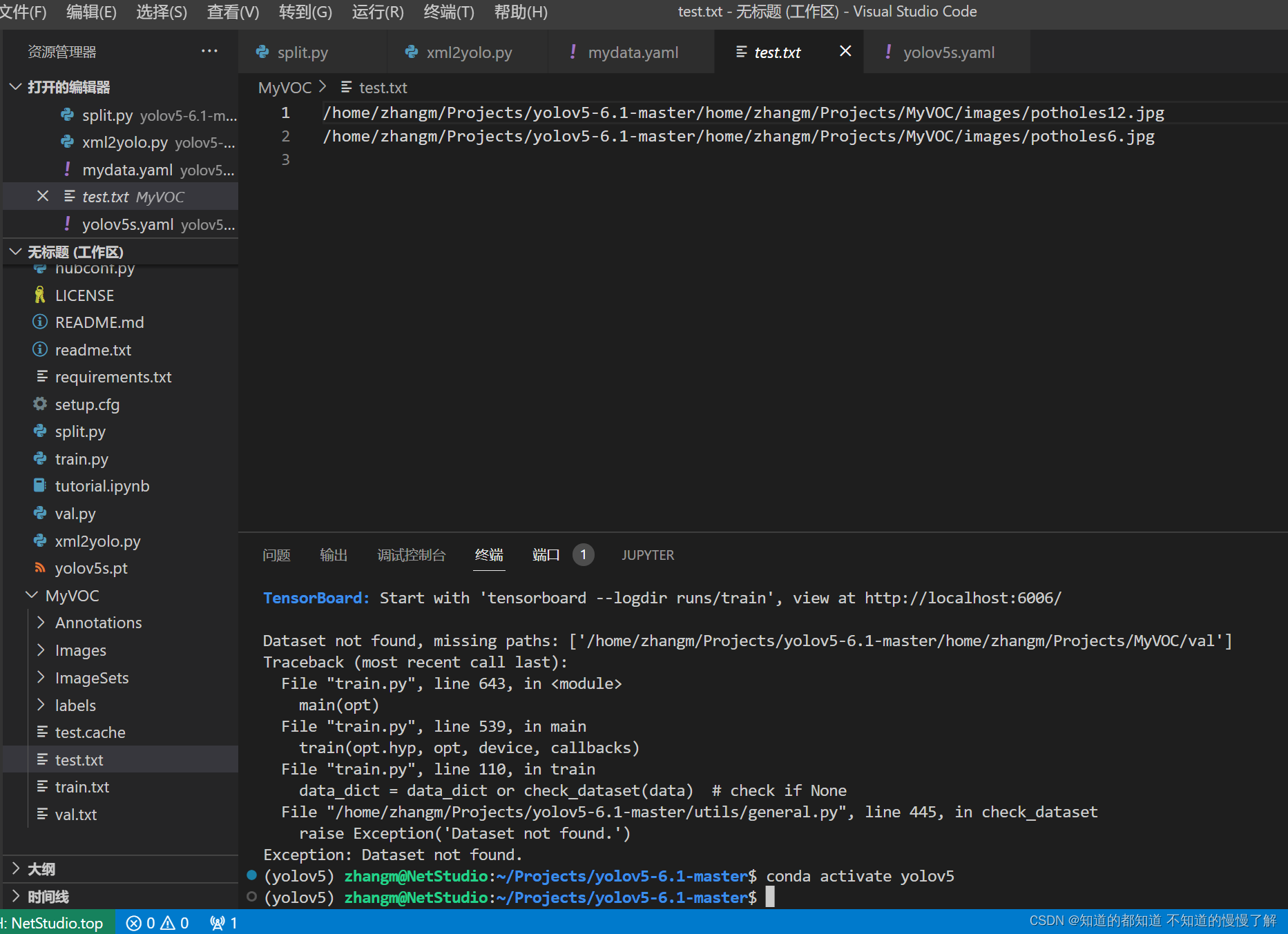Click the LICENSE file ribbon icon
The width and height of the screenshot is (1288, 934).
(40, 295)
